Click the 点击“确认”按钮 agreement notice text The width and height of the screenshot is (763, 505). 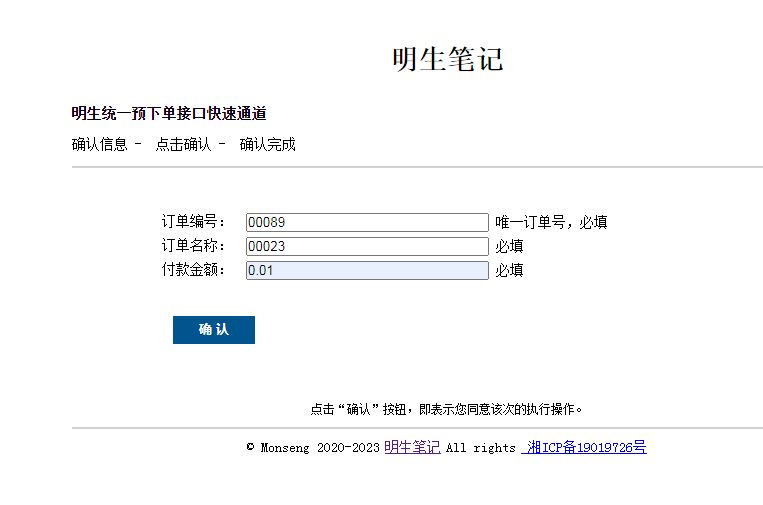446,409
